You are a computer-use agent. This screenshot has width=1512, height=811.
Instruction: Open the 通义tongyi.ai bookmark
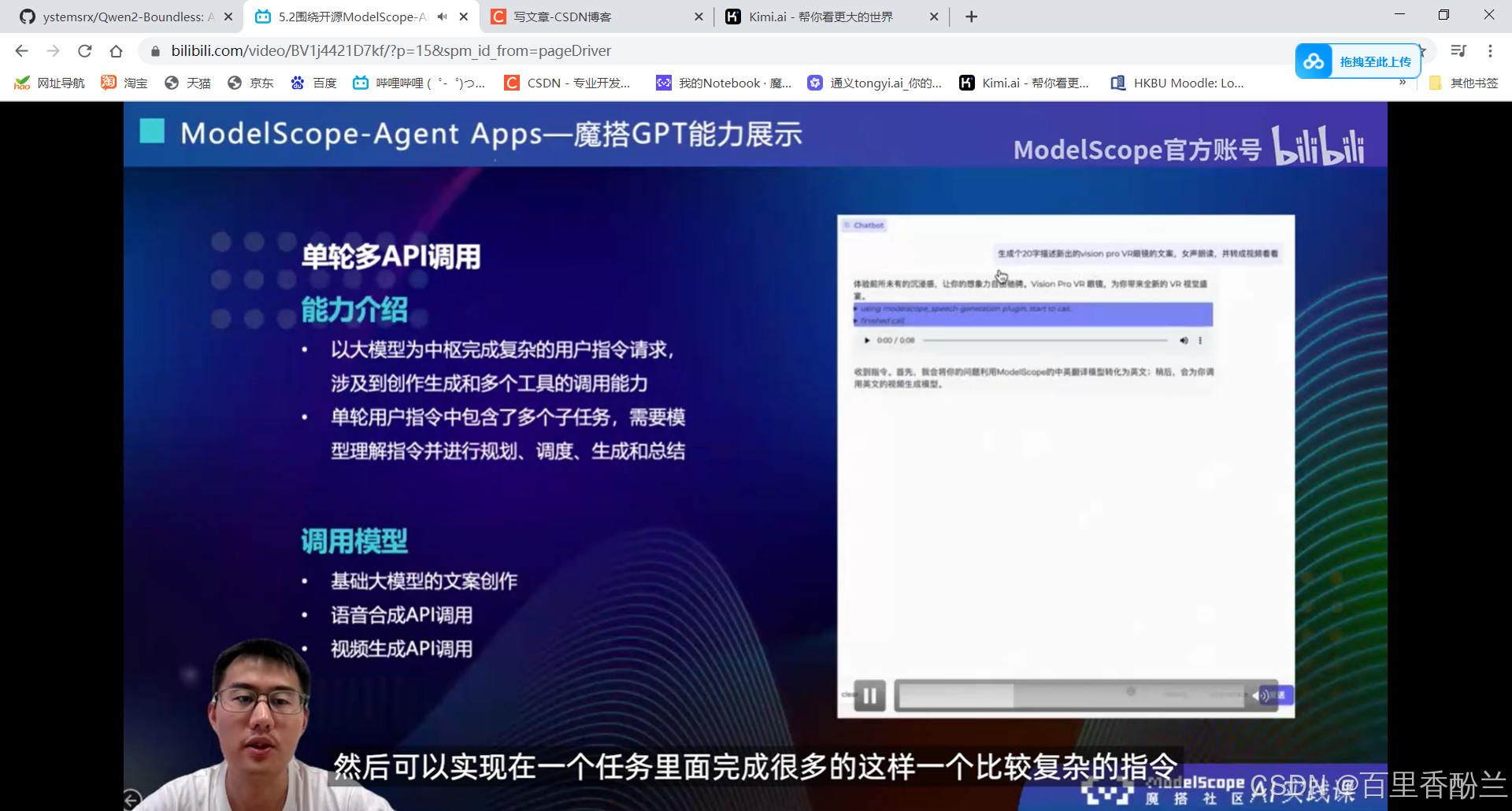click(875, 83)
